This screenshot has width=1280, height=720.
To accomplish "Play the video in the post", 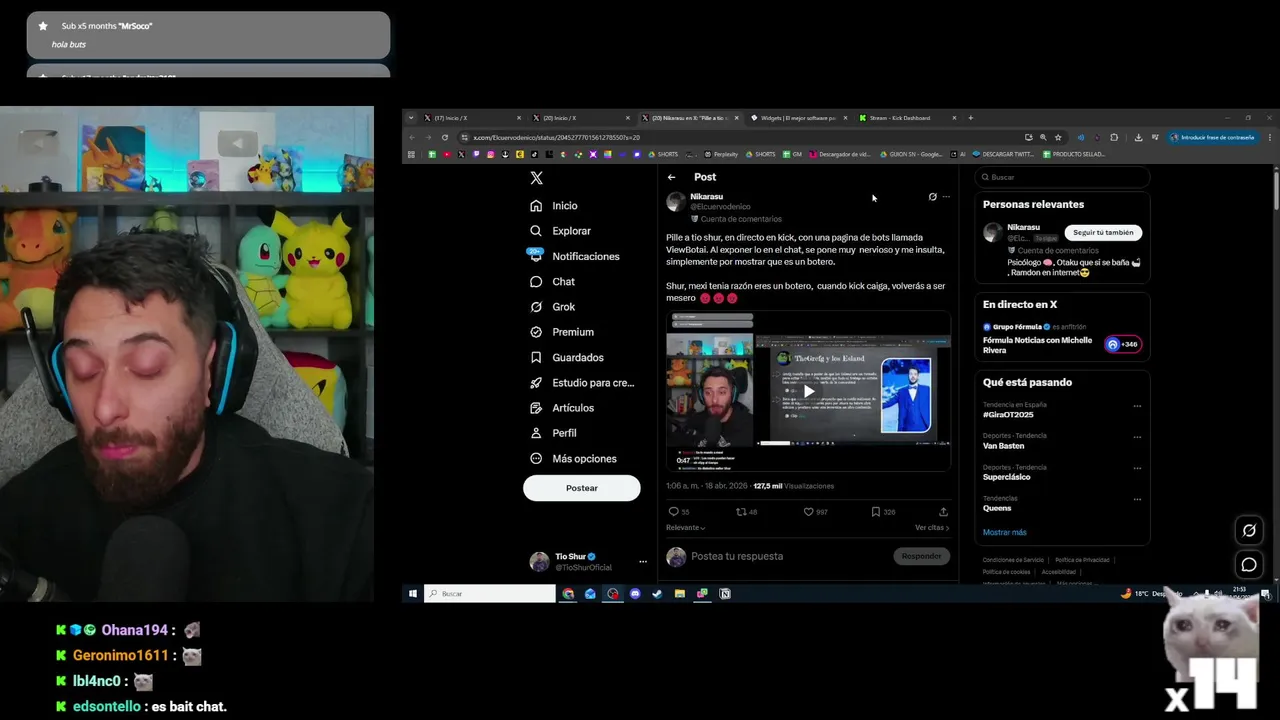I will [808, 391].
